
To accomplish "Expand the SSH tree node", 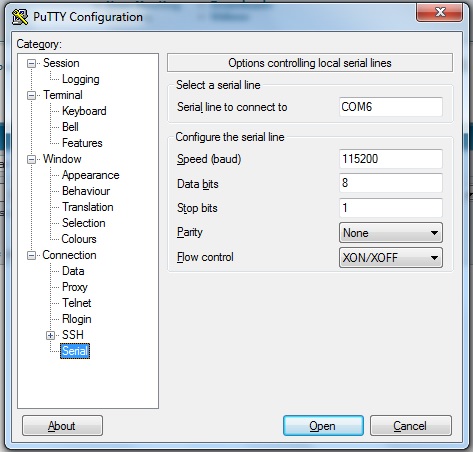I will (50, 335).
